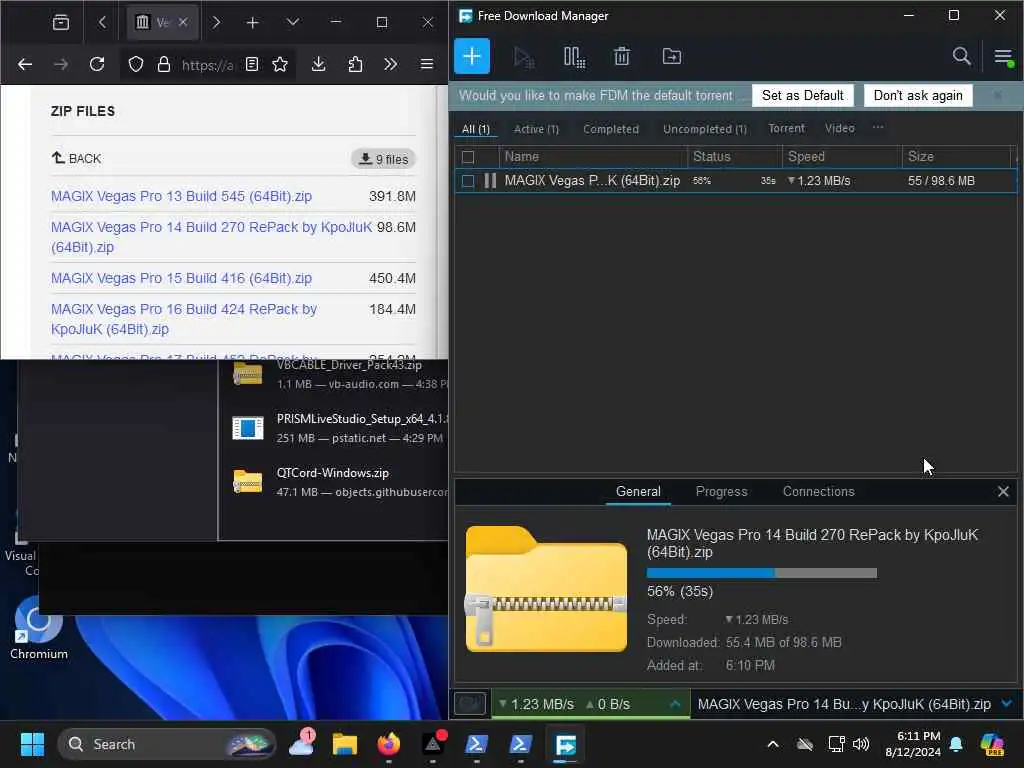Screen dimensions: 1024x768
Task: Collapse details panel chevron at bottom right
Action: (1006, 704)
